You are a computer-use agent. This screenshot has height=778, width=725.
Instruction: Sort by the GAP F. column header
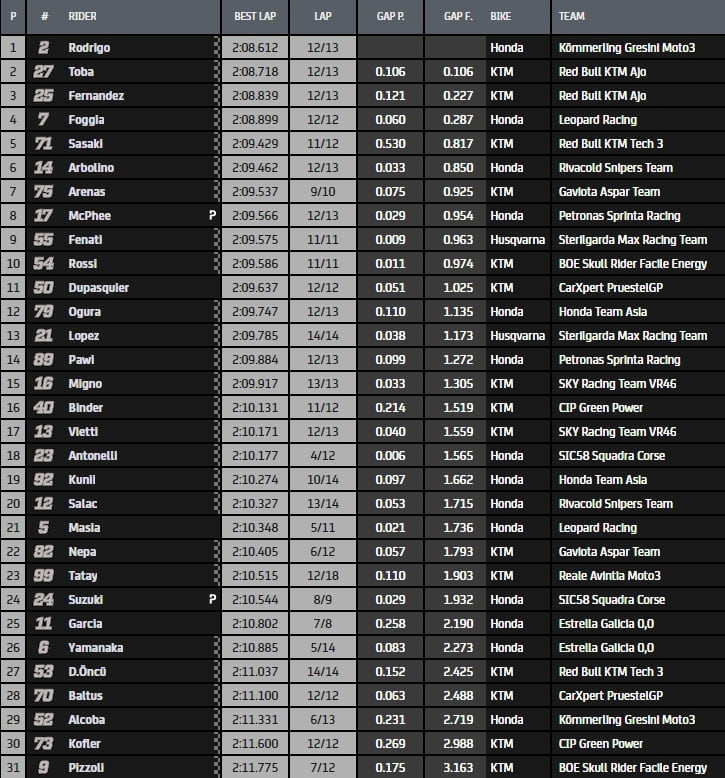(x=457, y=17)
